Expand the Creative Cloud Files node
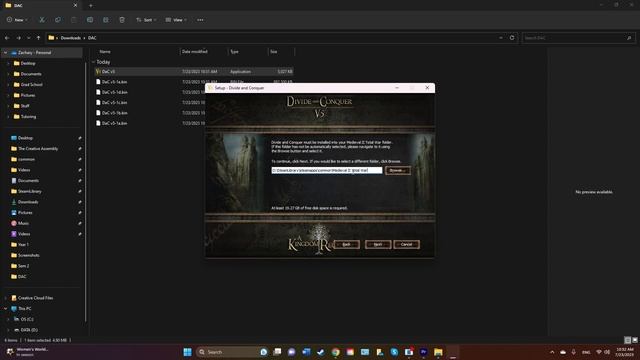Viewport: 640px width, 360px height. click(x=6, y=298)
